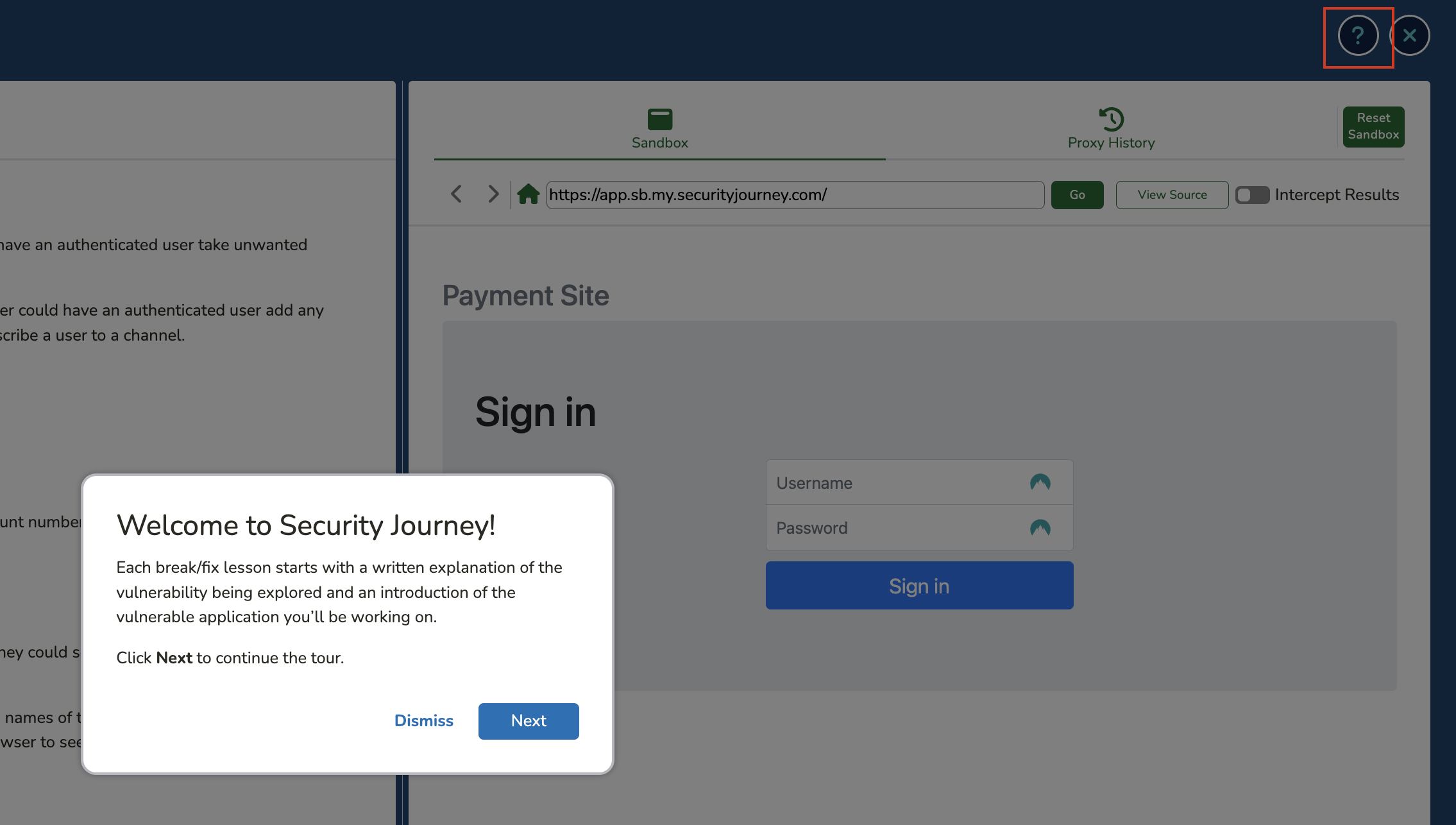The height and width of the screenshot is (825, 1456).
Task: Click the green Go button
Action: (1077, 195)
